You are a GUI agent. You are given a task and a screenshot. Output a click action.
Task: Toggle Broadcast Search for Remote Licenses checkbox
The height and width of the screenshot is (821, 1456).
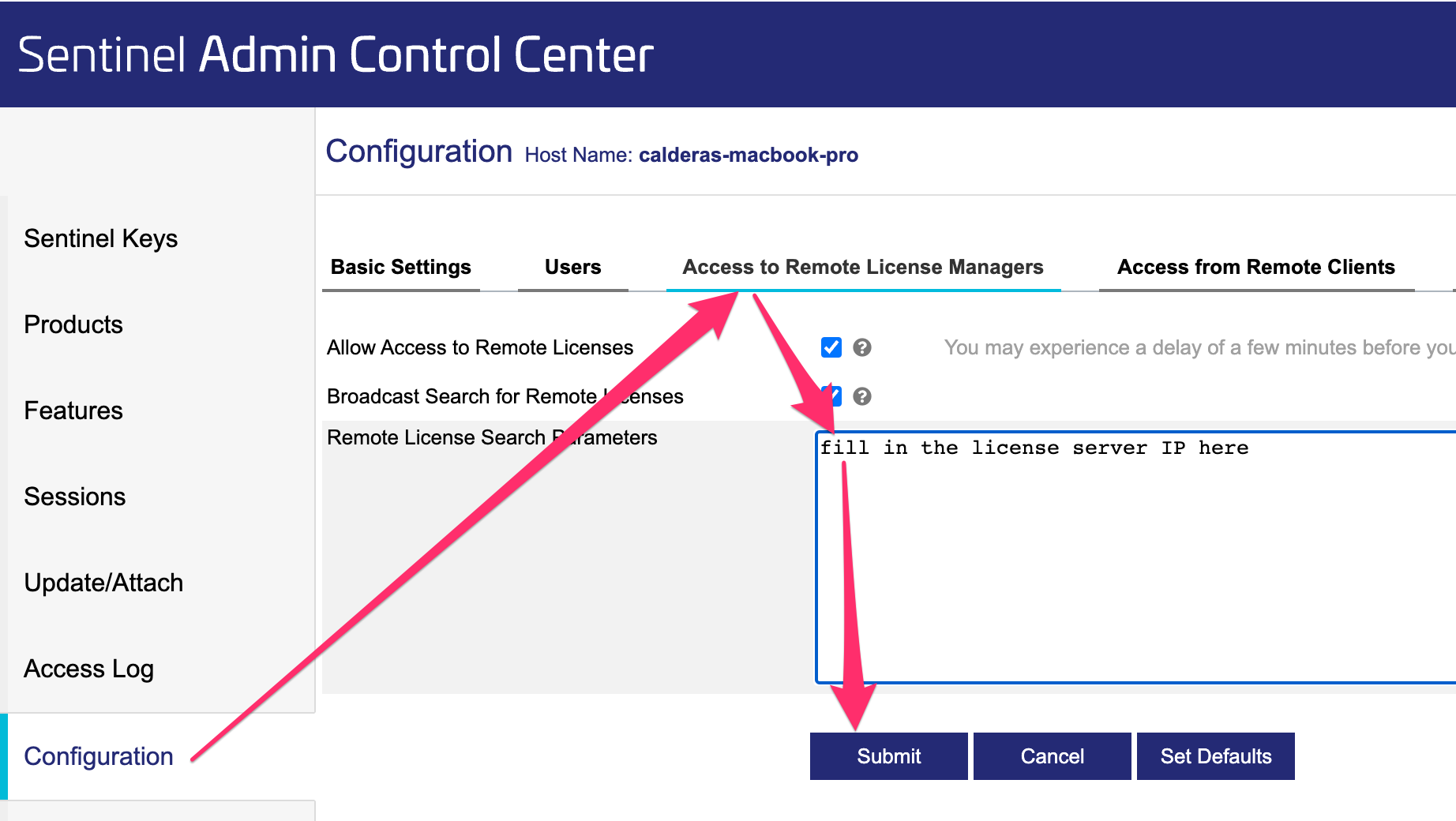[x=831, y=396]
